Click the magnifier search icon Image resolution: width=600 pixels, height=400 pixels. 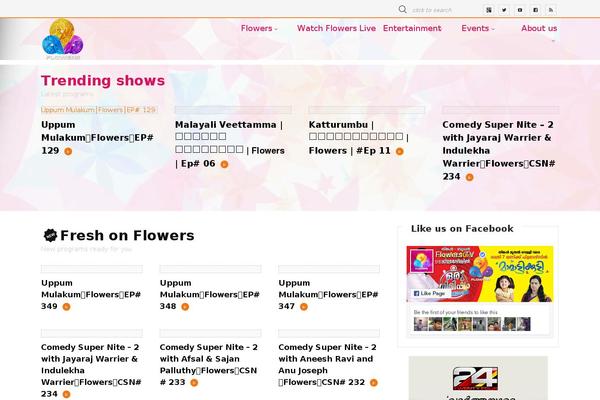[x=402, y=9]
